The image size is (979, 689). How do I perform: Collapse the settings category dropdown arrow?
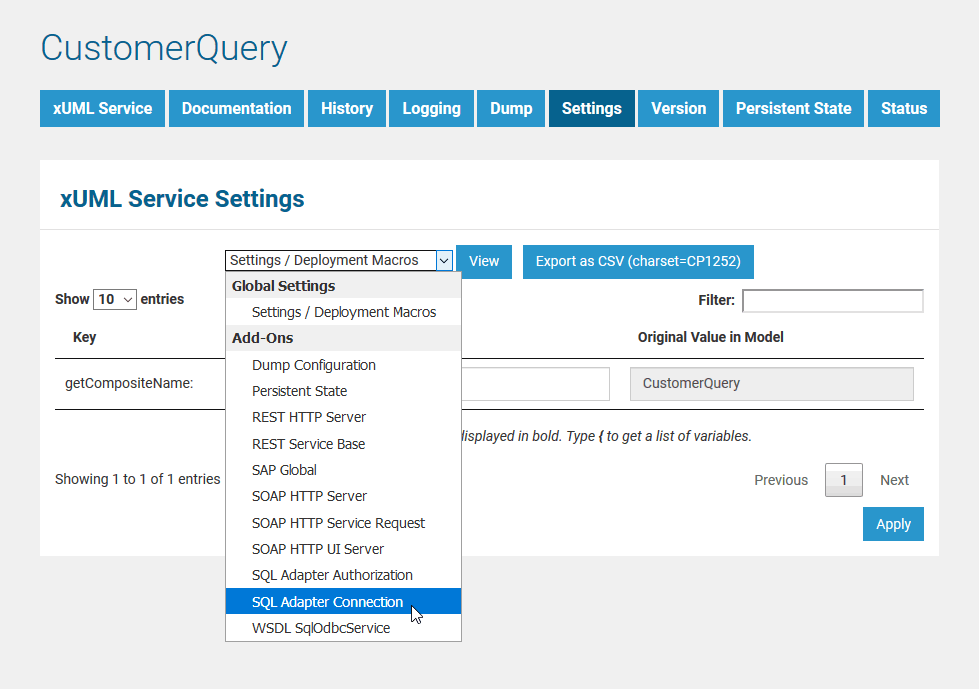click(x=444, y=261)
